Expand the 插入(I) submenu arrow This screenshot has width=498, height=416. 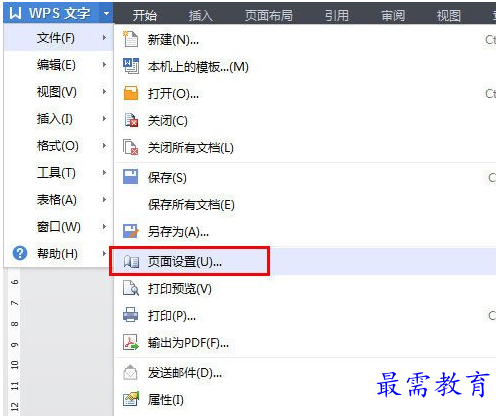pos(104,119)
